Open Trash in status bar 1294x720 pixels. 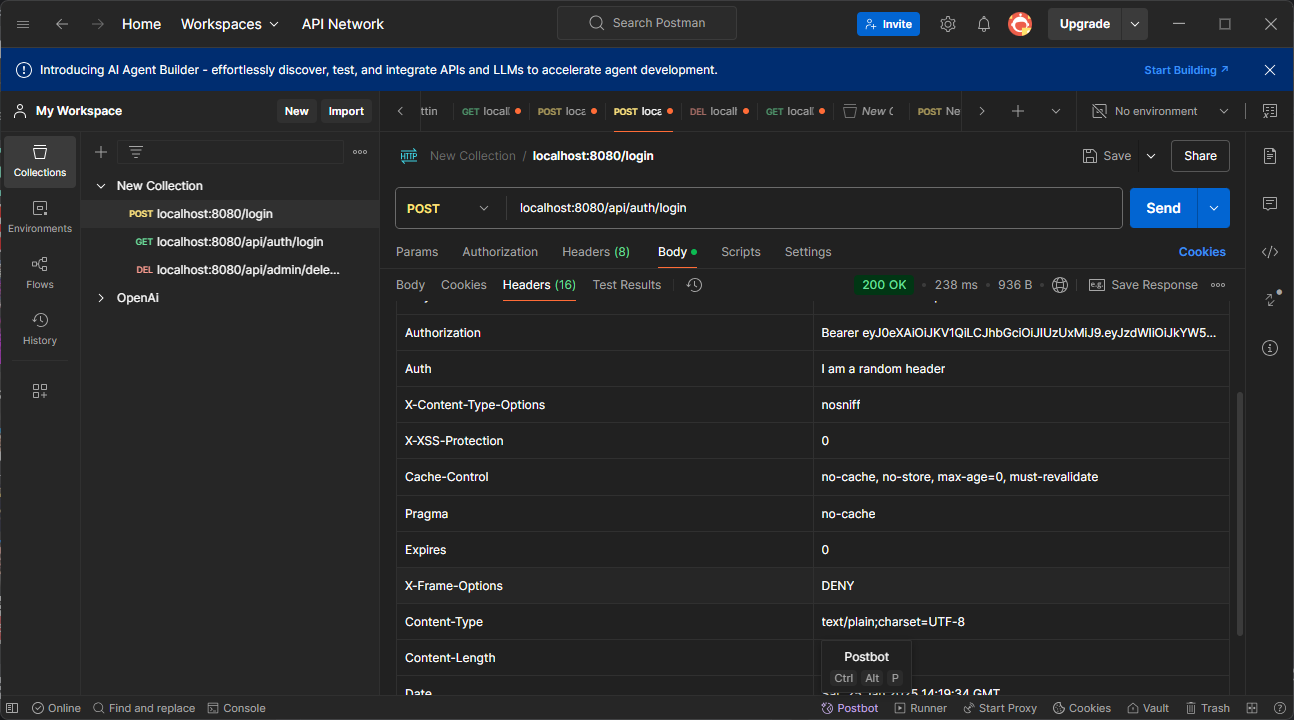point(1206,708)
